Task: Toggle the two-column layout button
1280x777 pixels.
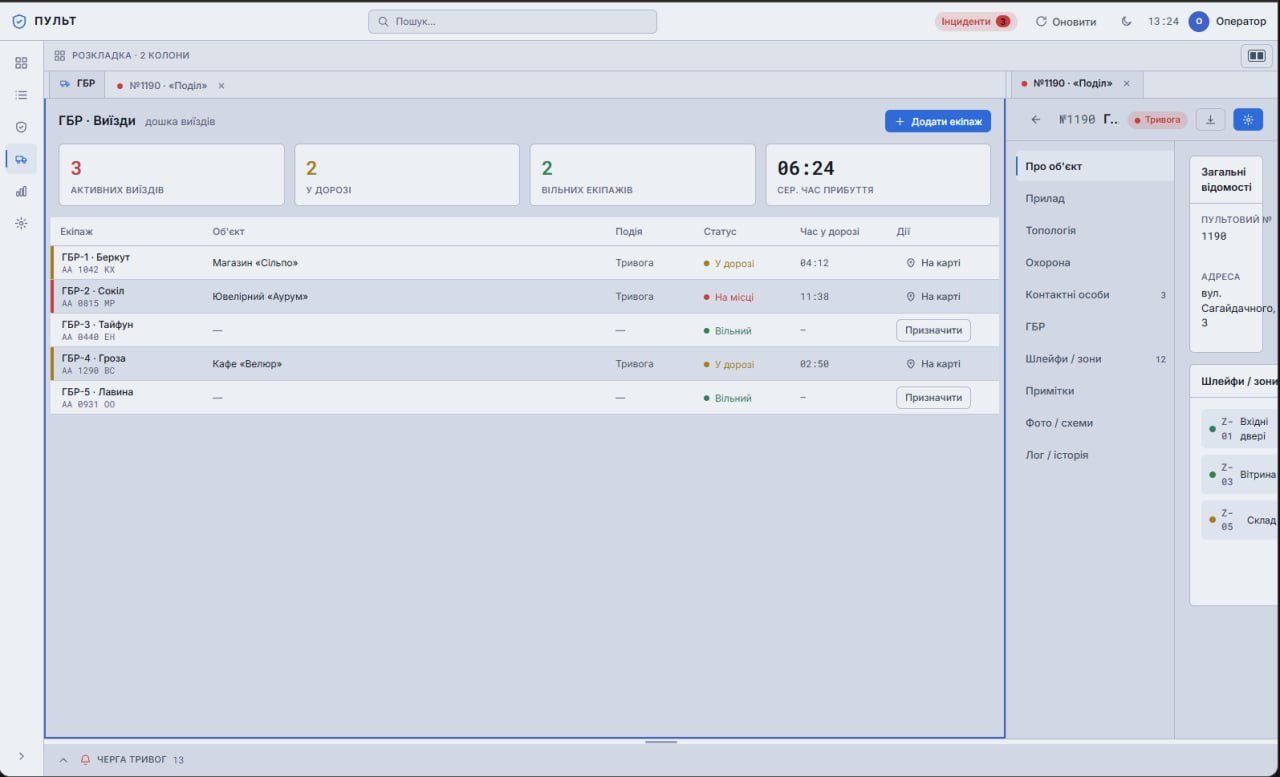Action: [x=1256, y=56]
